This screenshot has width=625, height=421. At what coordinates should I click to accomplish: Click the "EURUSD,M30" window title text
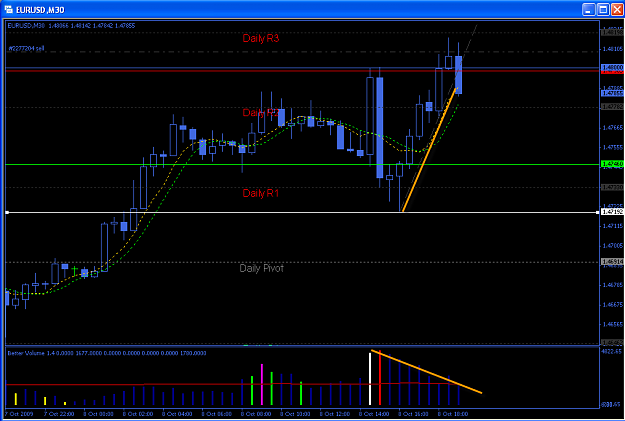pyautogui.click(x=40, y=10)
